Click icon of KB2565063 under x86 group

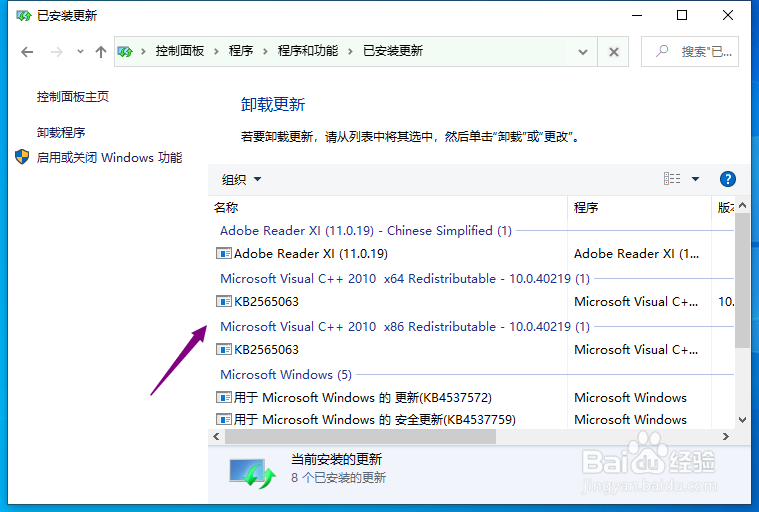[x=223, y=349]
